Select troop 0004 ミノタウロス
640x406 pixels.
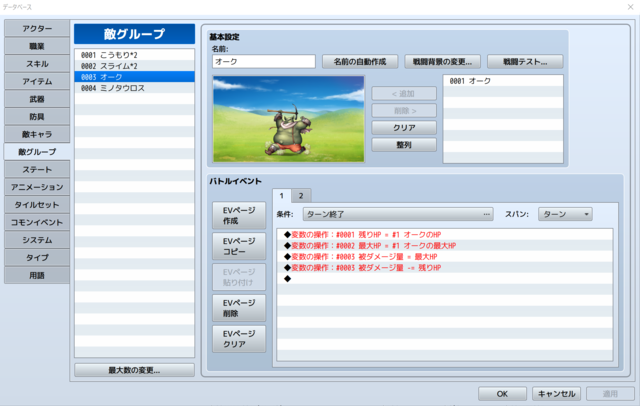[134, 88]
